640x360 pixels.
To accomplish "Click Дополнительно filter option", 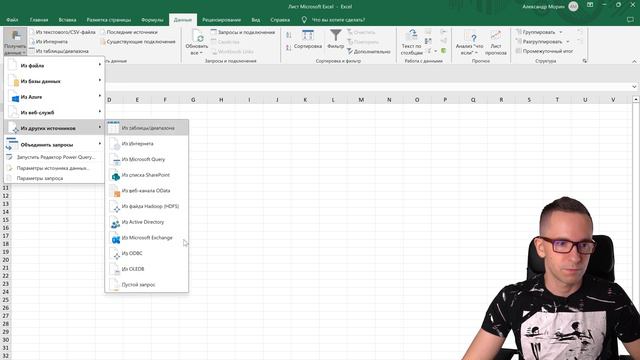I will click(x=369, y=51).
